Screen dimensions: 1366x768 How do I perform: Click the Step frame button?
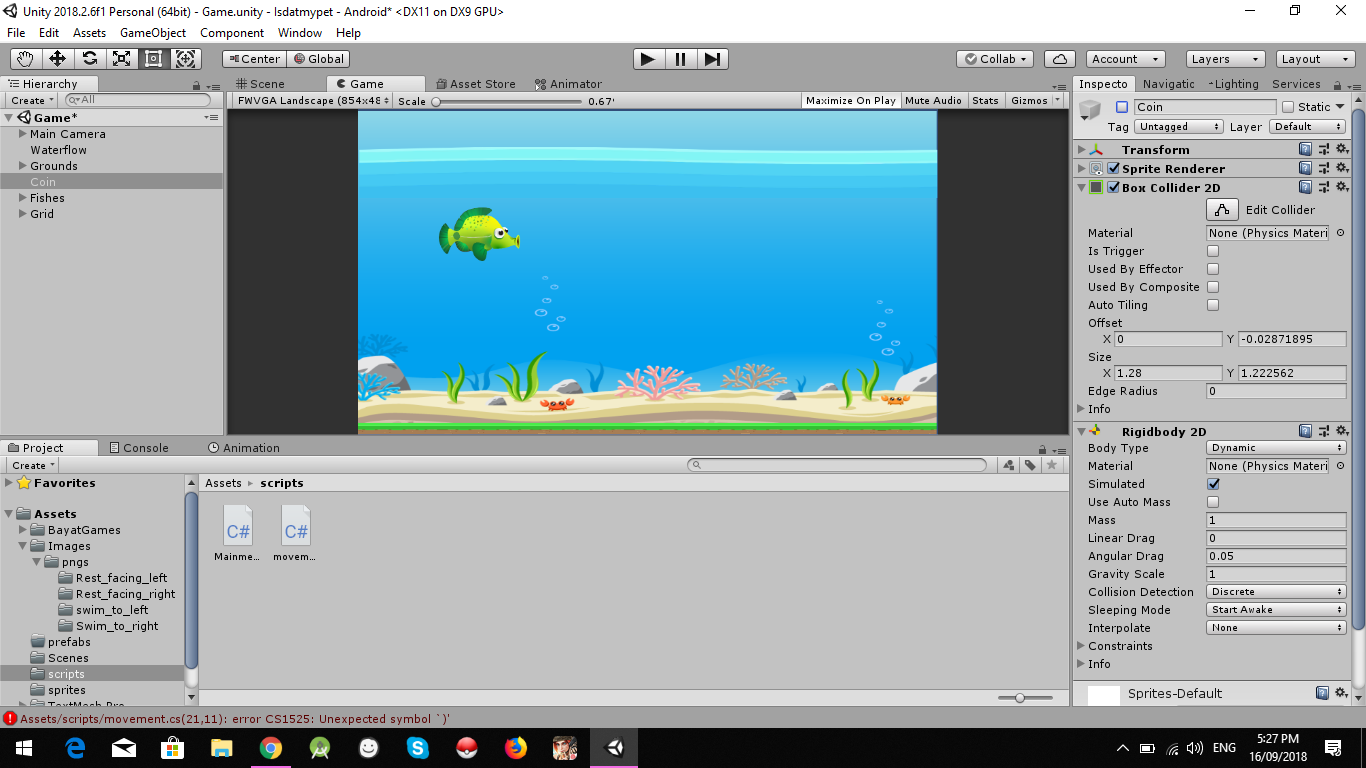(x=712, y=59)
